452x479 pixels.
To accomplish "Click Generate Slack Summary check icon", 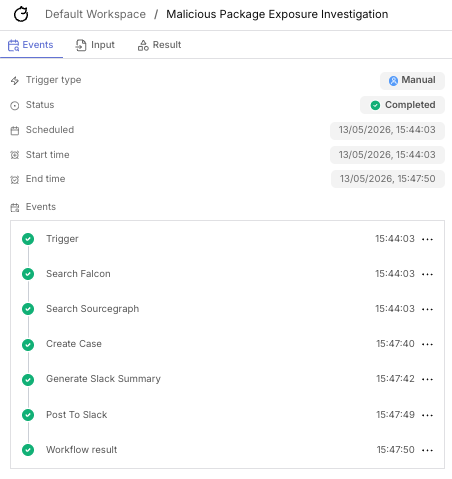I will pyautogui.click(x=28, y=379).
